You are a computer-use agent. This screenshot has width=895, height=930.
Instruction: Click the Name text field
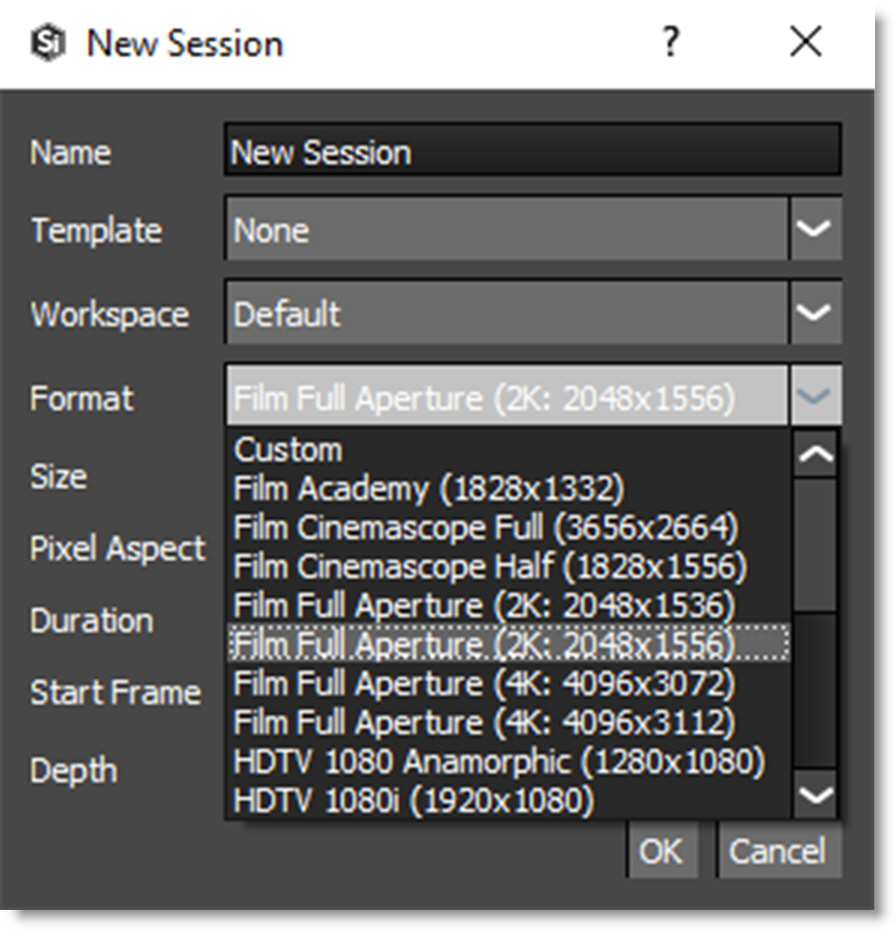532,152
